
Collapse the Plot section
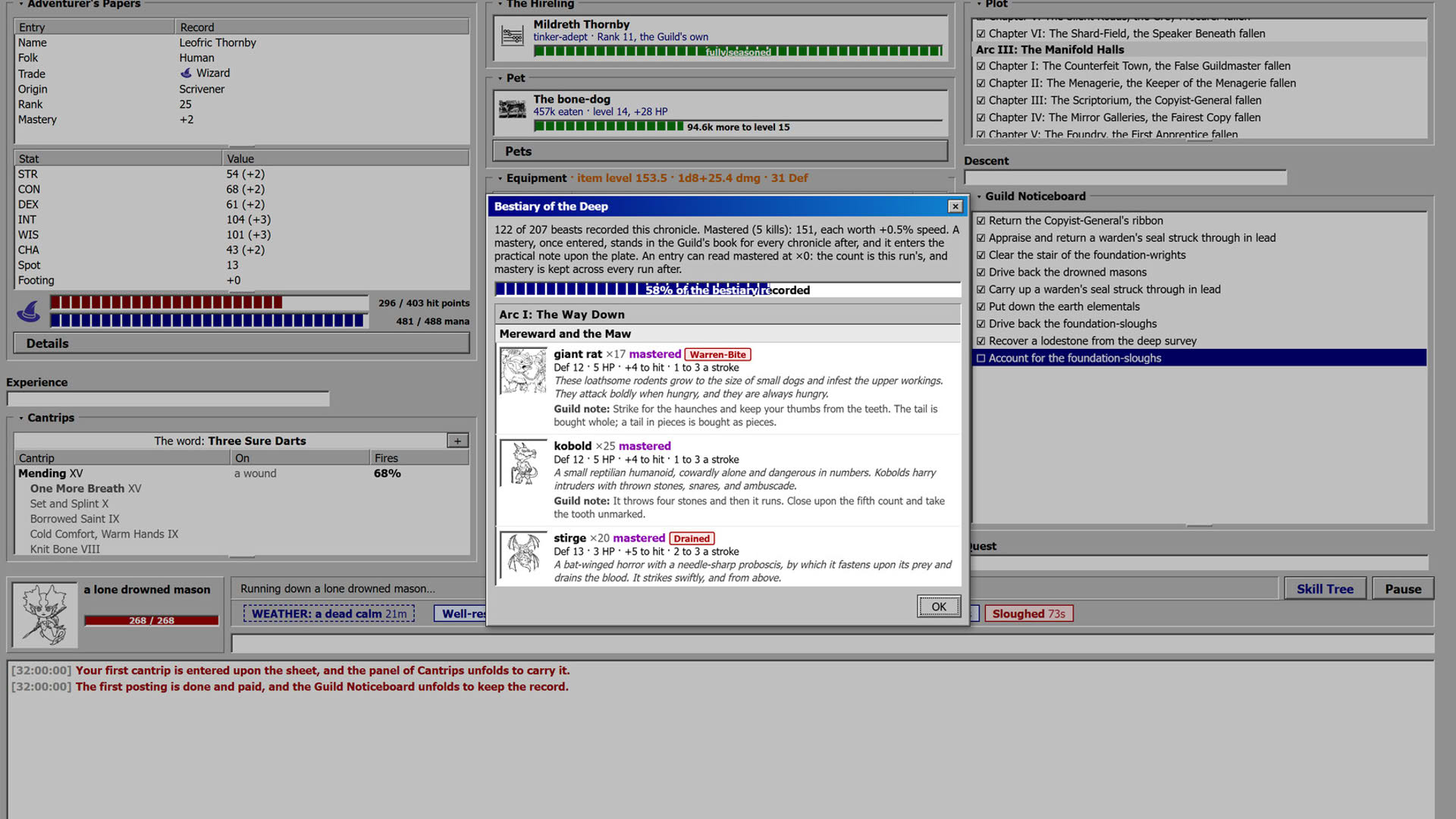coord(978,4)
